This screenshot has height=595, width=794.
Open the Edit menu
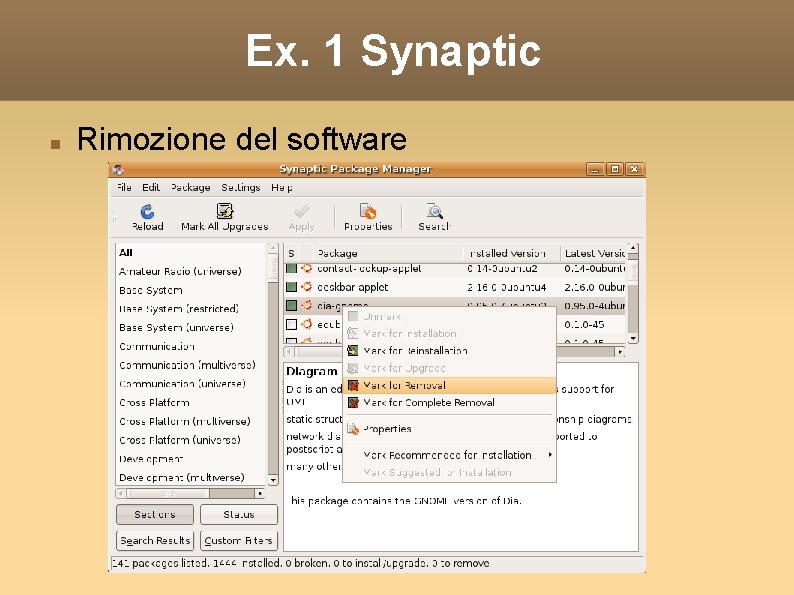pos(151,187)
